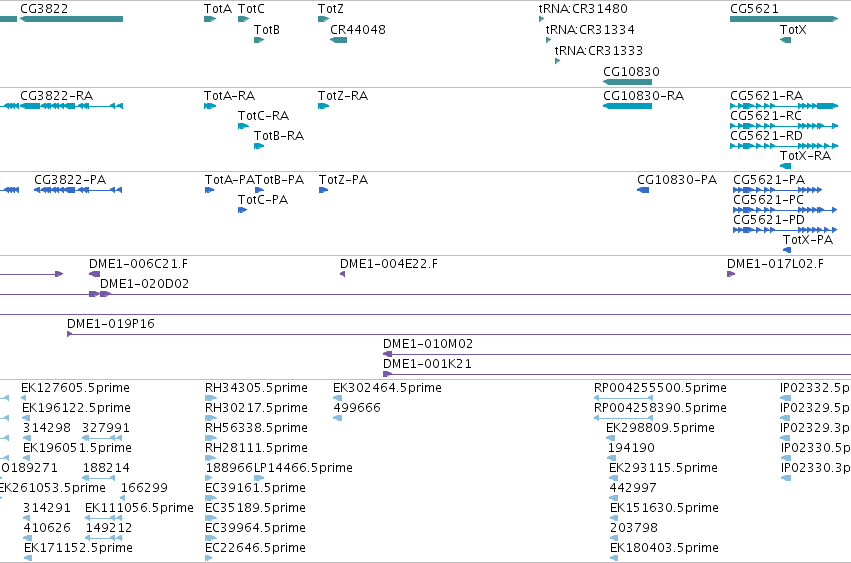851x563 pixels.
Task: Open the CG5621-RD transcript
Action: 784,146
